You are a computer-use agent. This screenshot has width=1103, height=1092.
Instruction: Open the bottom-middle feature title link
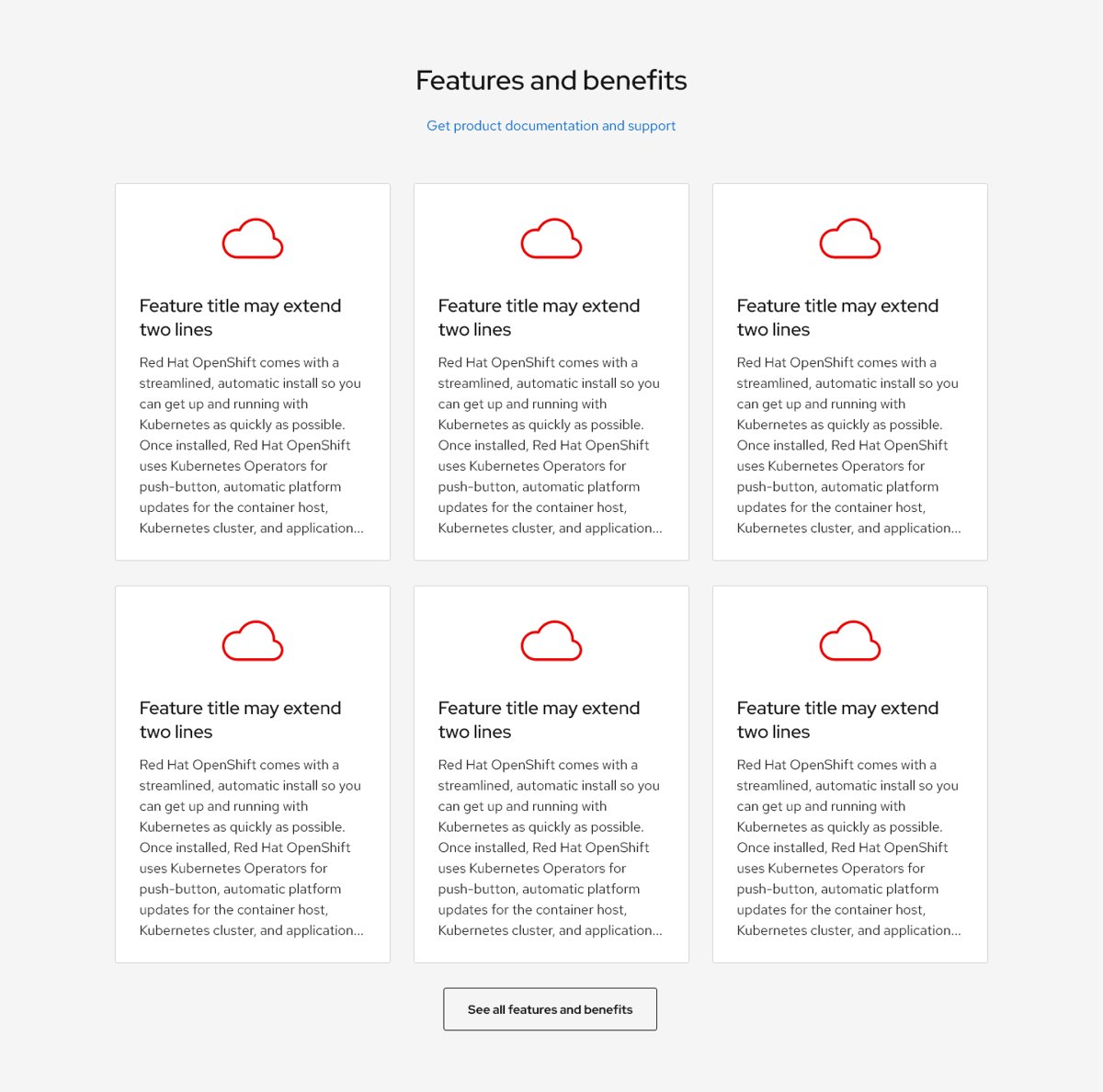coord(539,720)
